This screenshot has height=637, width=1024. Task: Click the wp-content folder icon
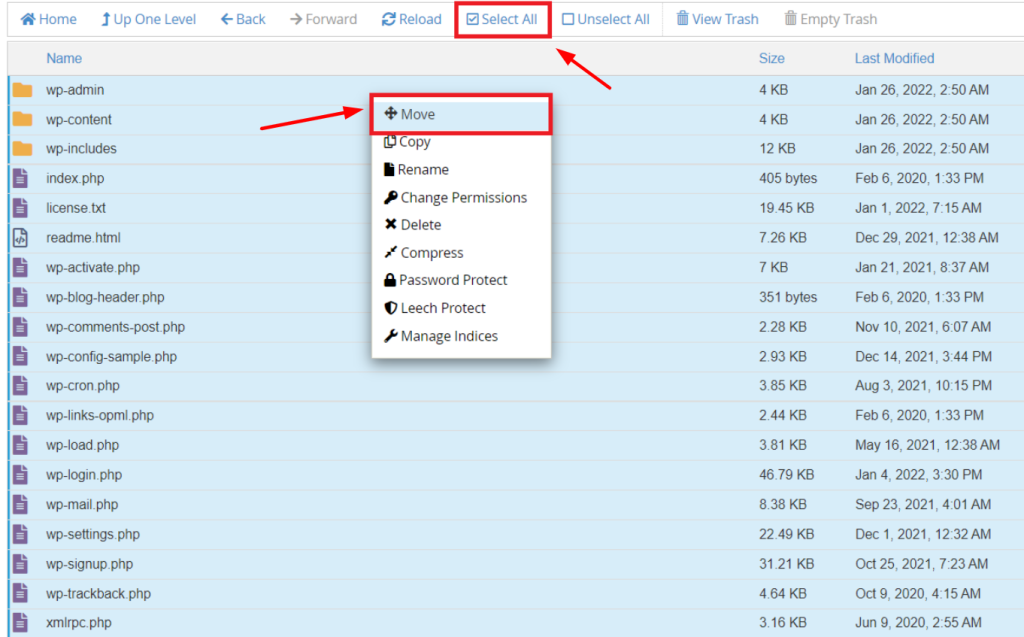click(21, 119)
